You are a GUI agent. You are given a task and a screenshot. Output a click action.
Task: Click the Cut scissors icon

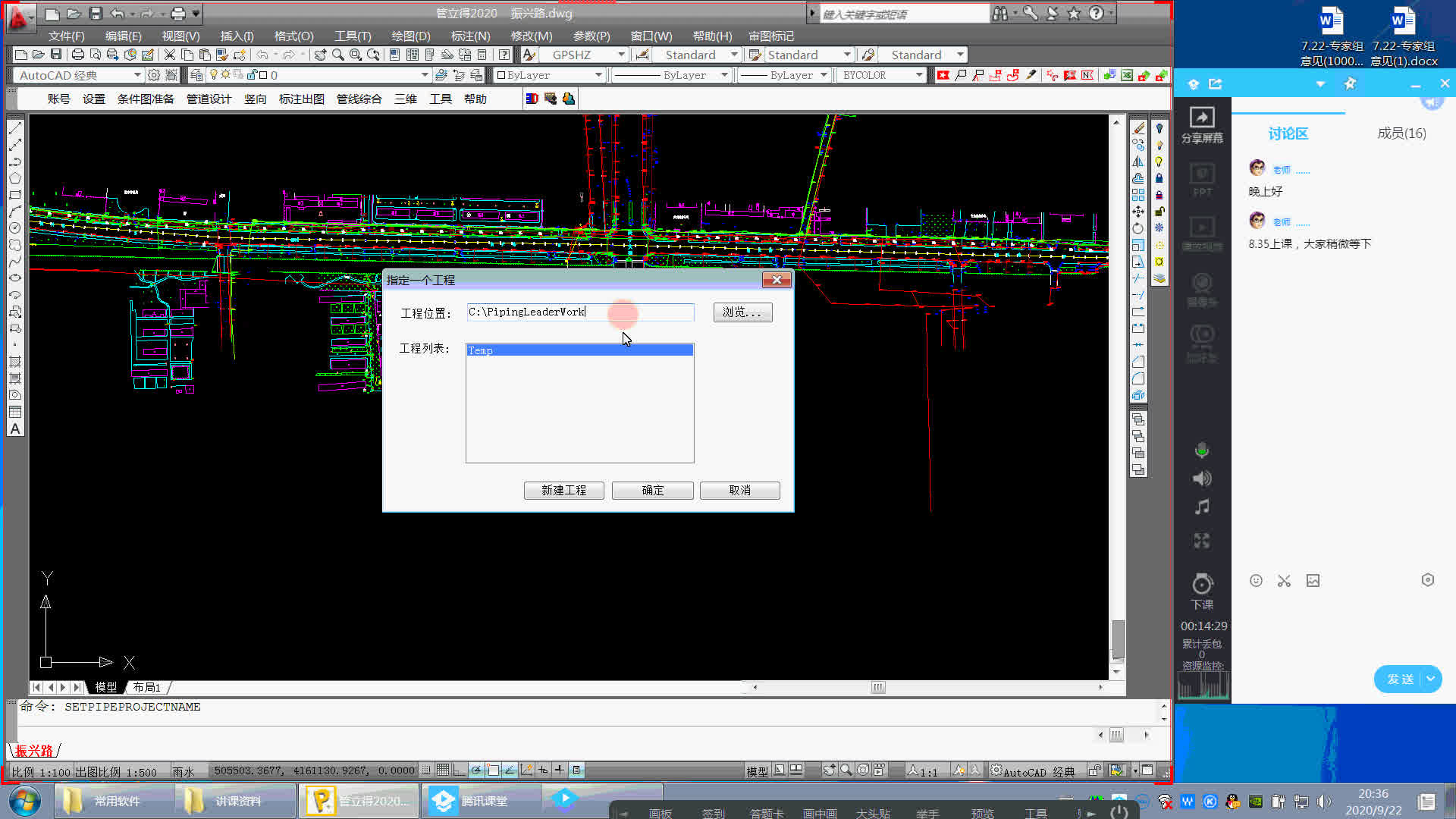[x=169, y=55]
